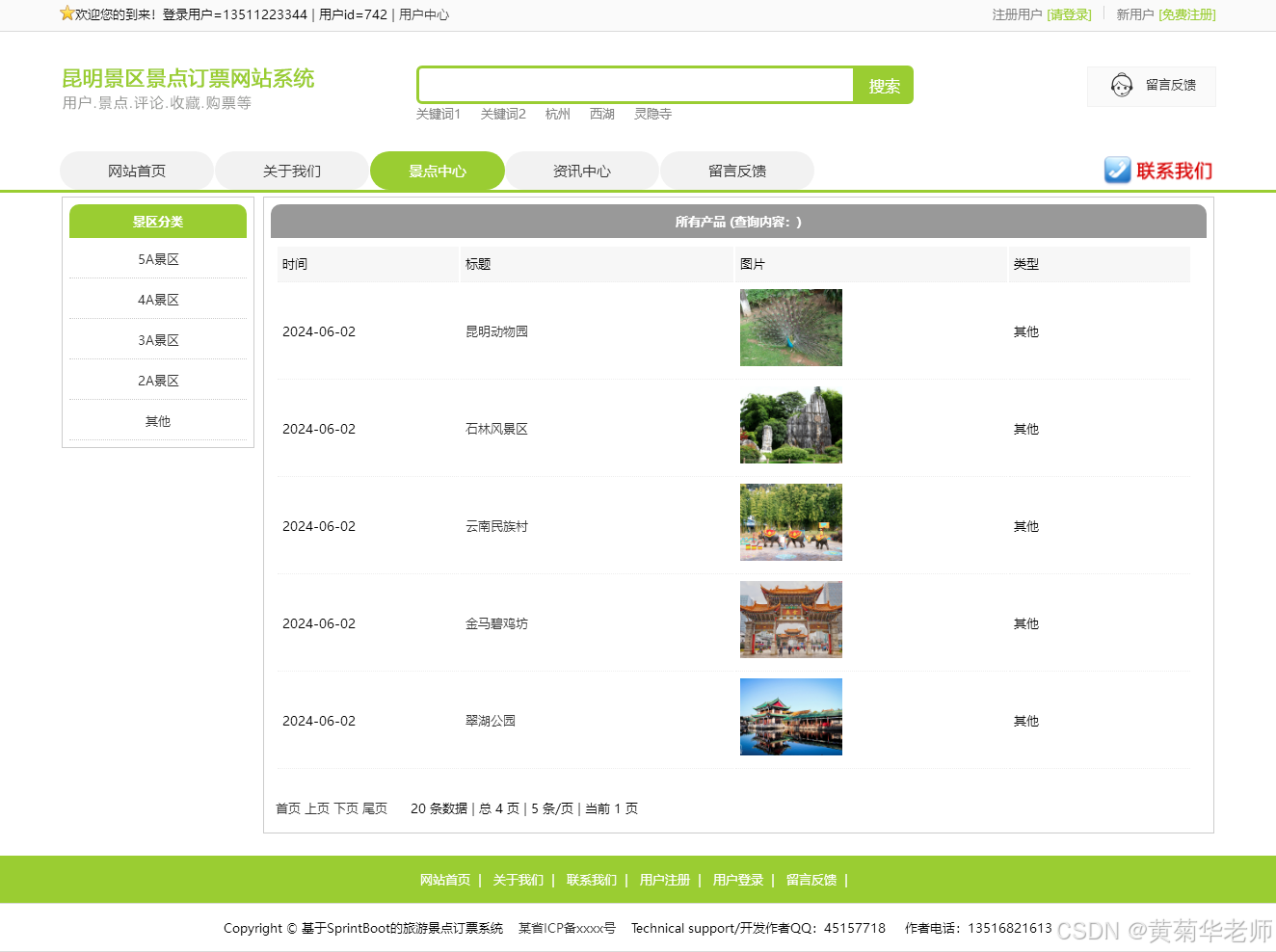1276x952 pixels.
Task: Switch to the 关于我们 navigation tab
Action: [291, 170]
